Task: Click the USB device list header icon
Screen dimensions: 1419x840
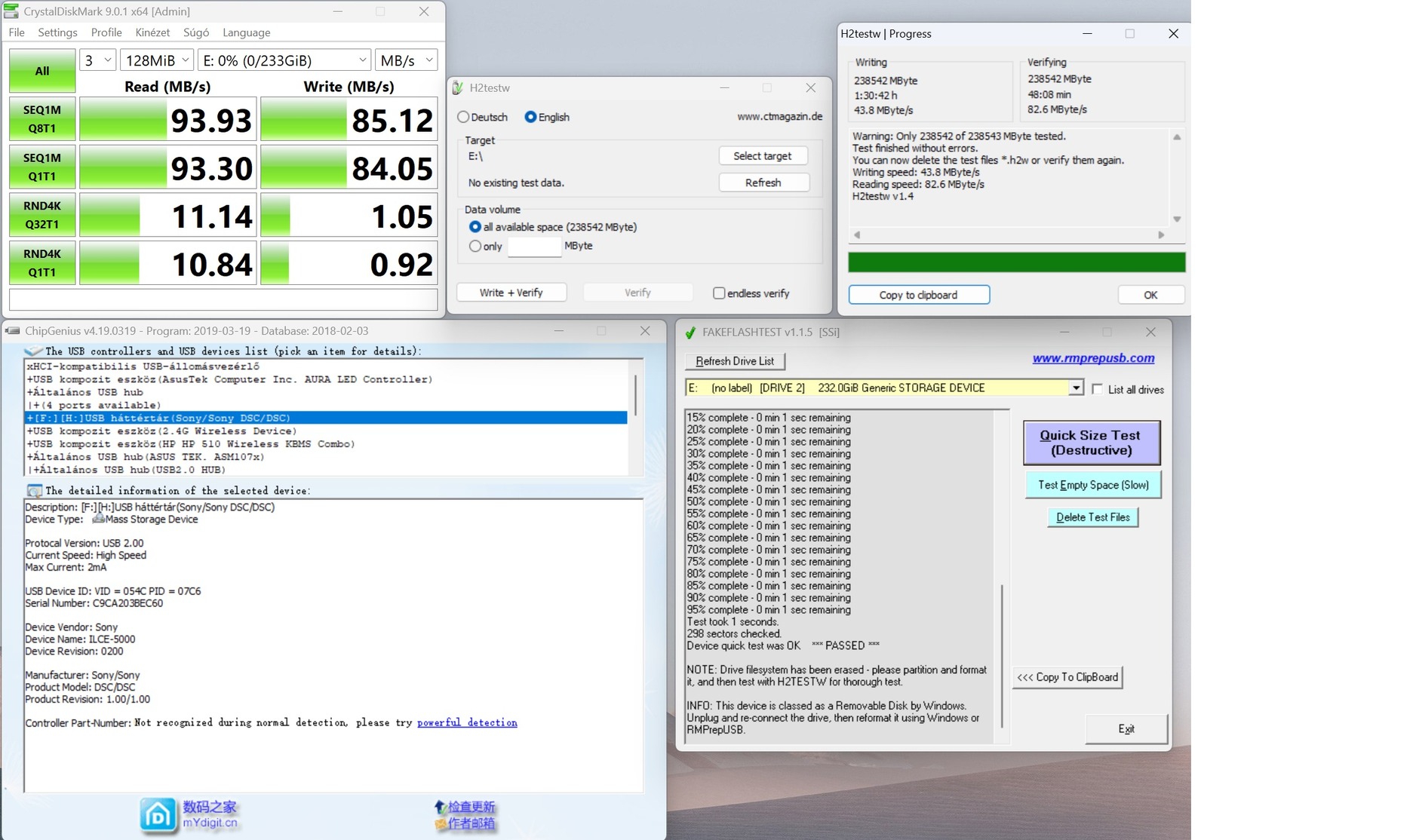Action: click(x=33, y=351)
